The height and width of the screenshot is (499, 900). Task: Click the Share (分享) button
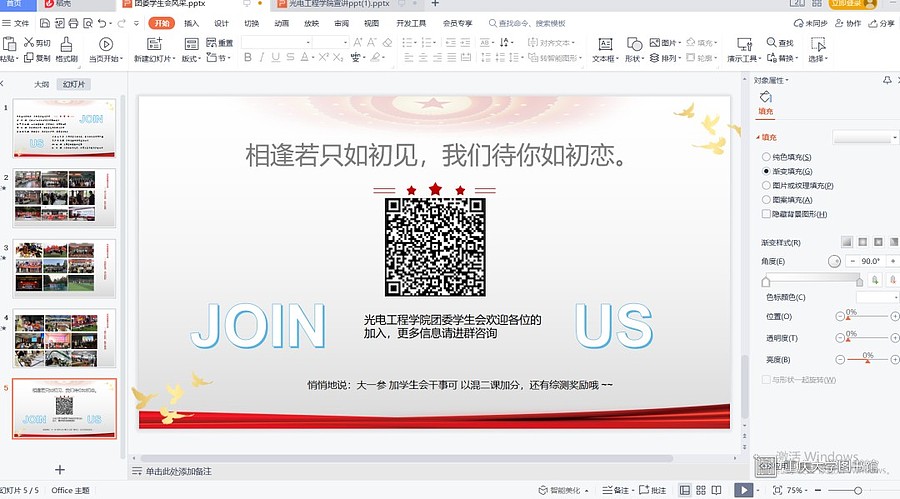point(882,23)
